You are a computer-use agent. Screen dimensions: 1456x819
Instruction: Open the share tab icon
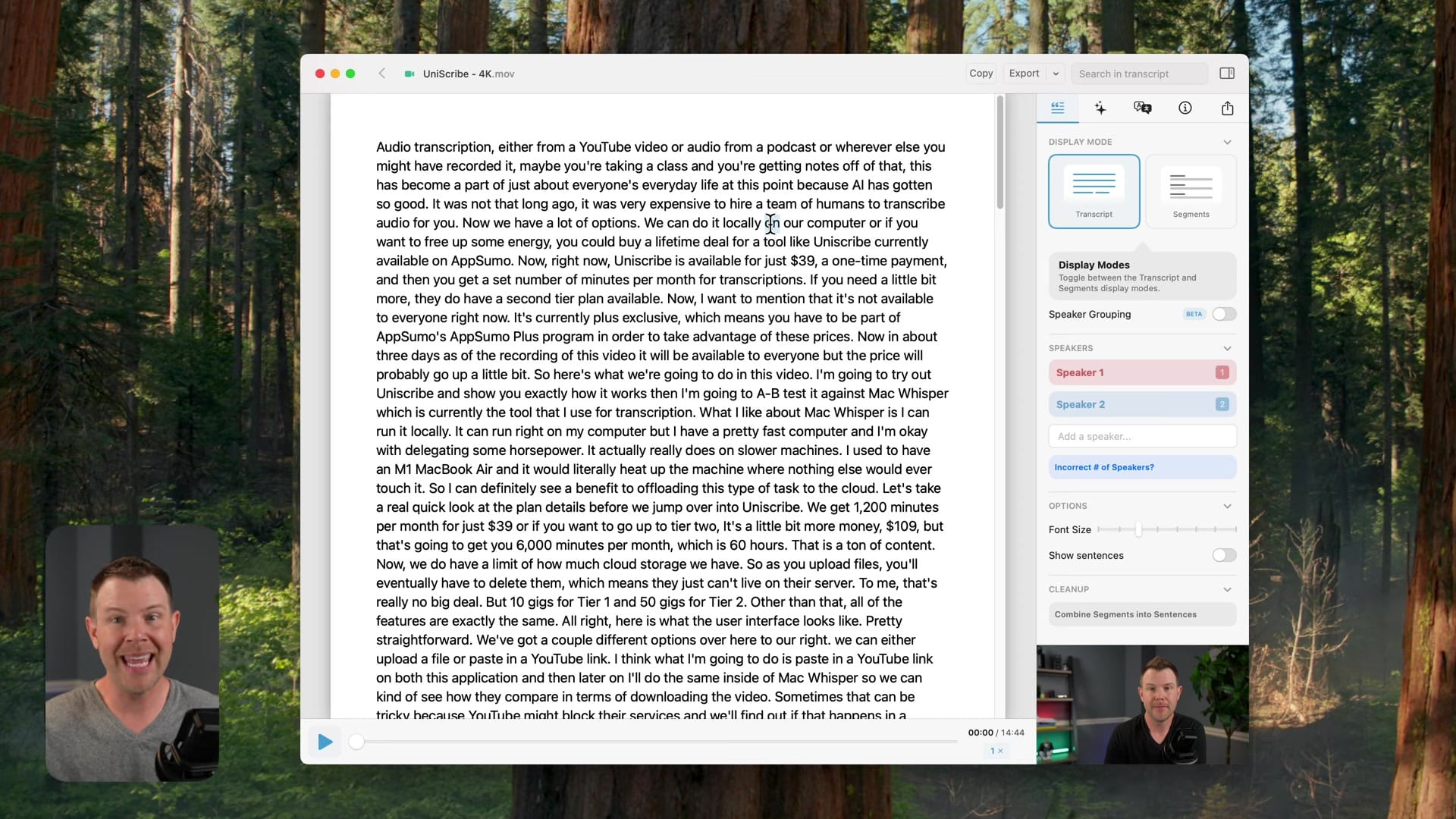[1228, 108]
